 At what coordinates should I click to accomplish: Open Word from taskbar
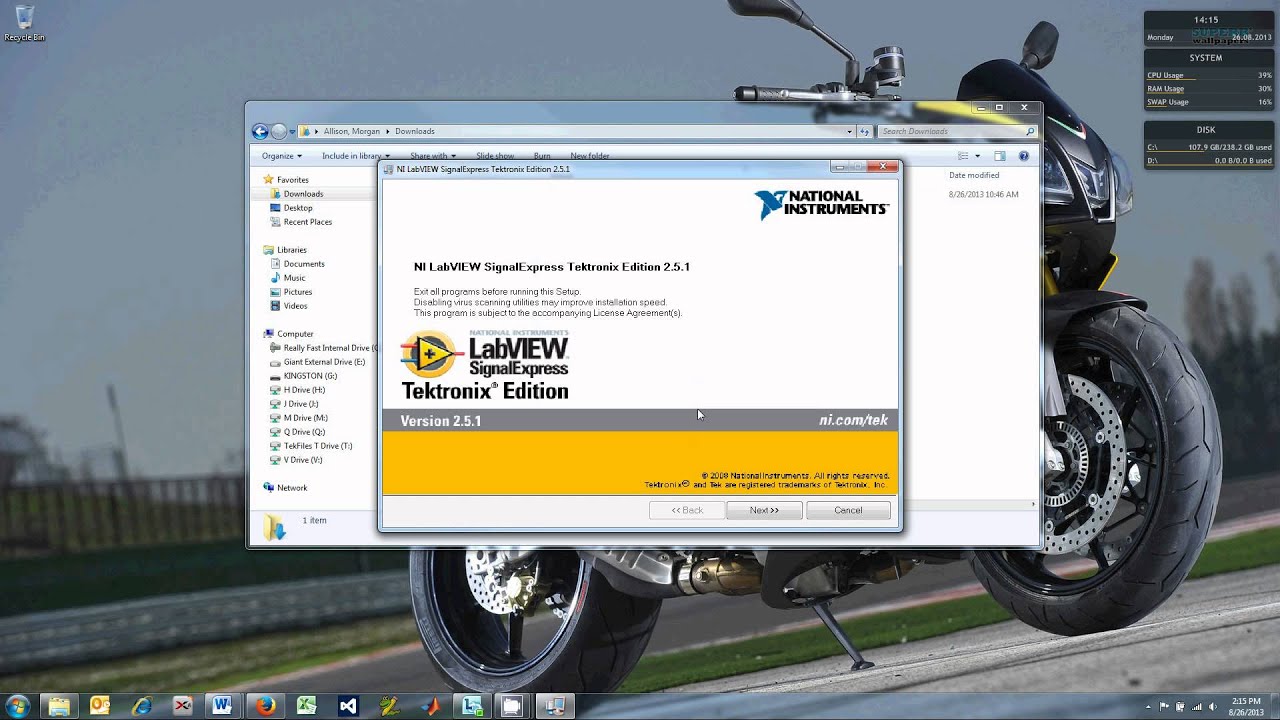(223, 706)
